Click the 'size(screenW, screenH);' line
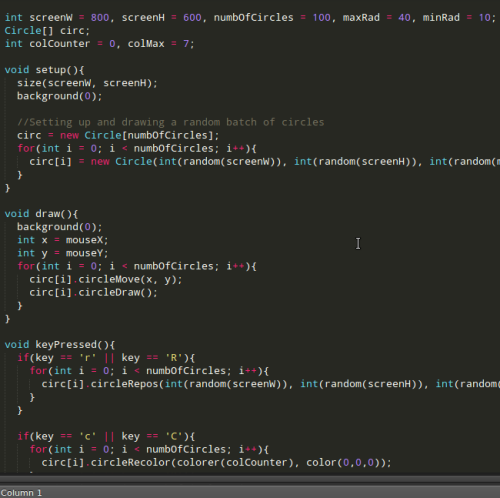Image resolution: width=500 pixels, height=498 pixels. [x=87, y=83]
